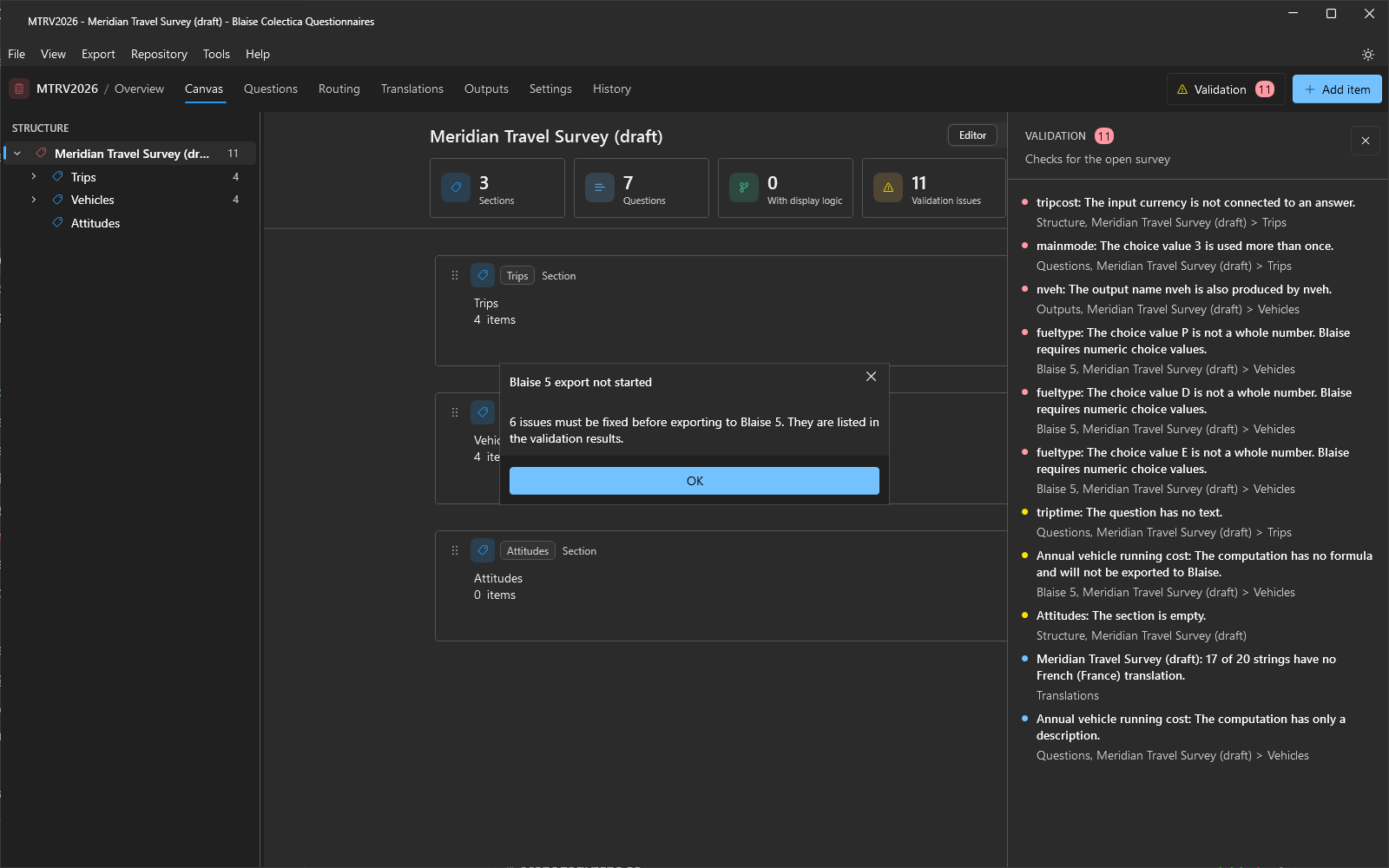1389x868 pixels.
Task: Toggle the Validation button in toolbar
Action: 1226,89
